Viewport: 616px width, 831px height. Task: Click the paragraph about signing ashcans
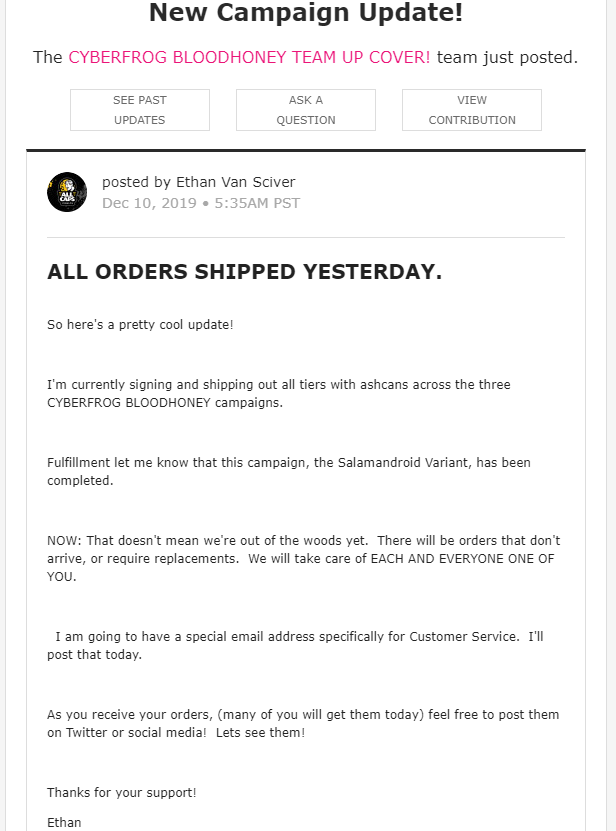(279, 393)
